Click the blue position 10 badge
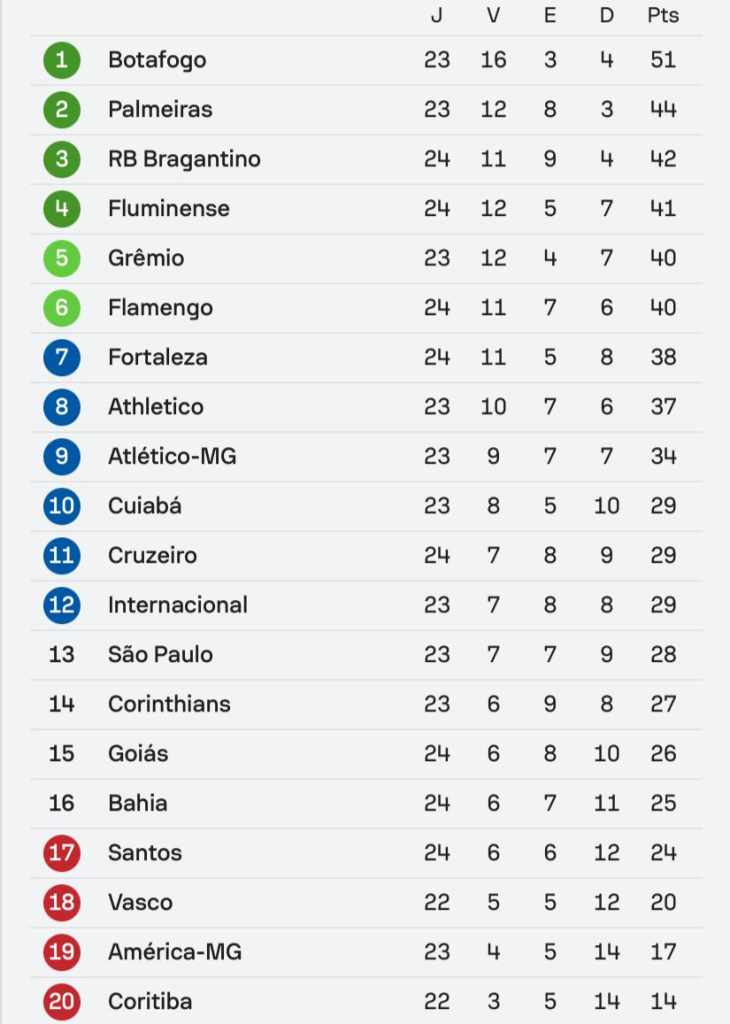Image resolution: width=730 pixels, height=1024 pixels. 61,506
